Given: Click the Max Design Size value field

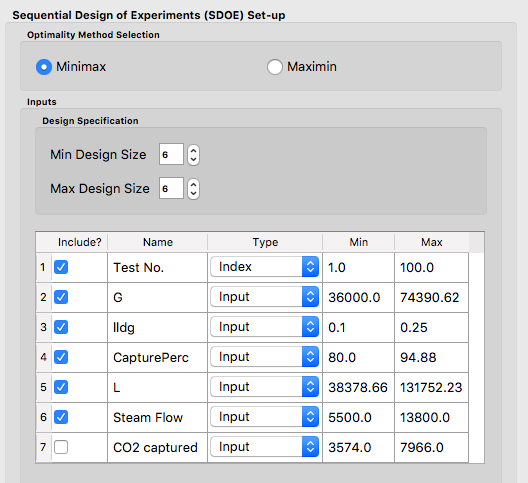Looking at the screenshot, I should (171, 188).
